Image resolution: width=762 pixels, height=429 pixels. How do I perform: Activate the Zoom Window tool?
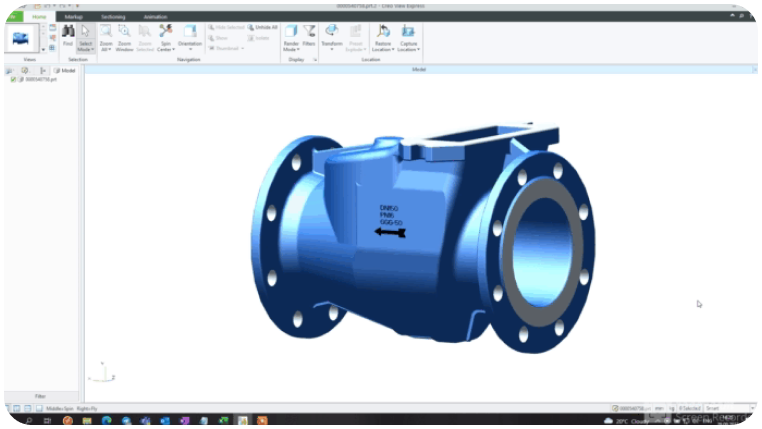[x=124, y=38]
